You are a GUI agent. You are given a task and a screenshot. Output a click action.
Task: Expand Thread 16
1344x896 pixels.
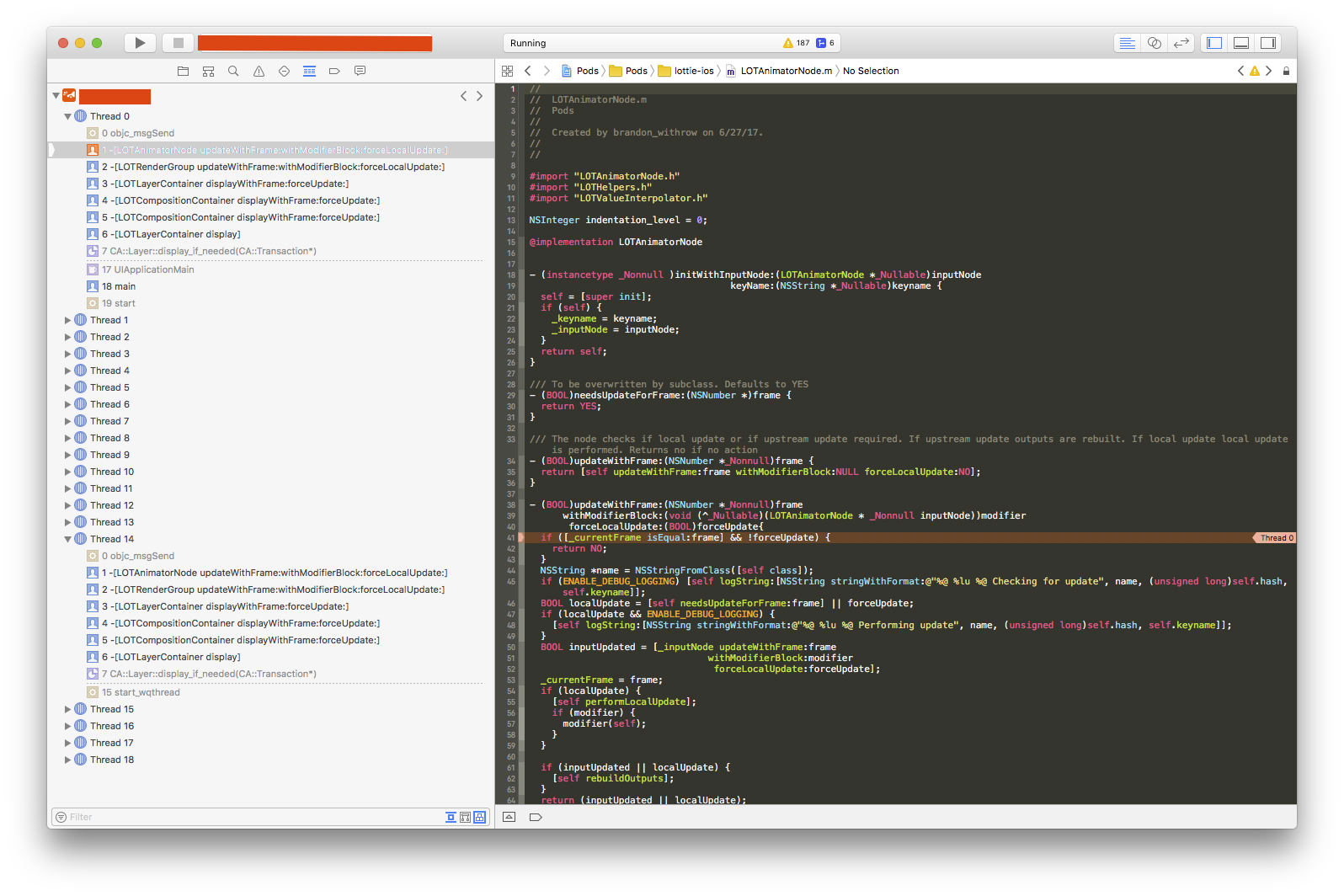(x=68, y=726)
